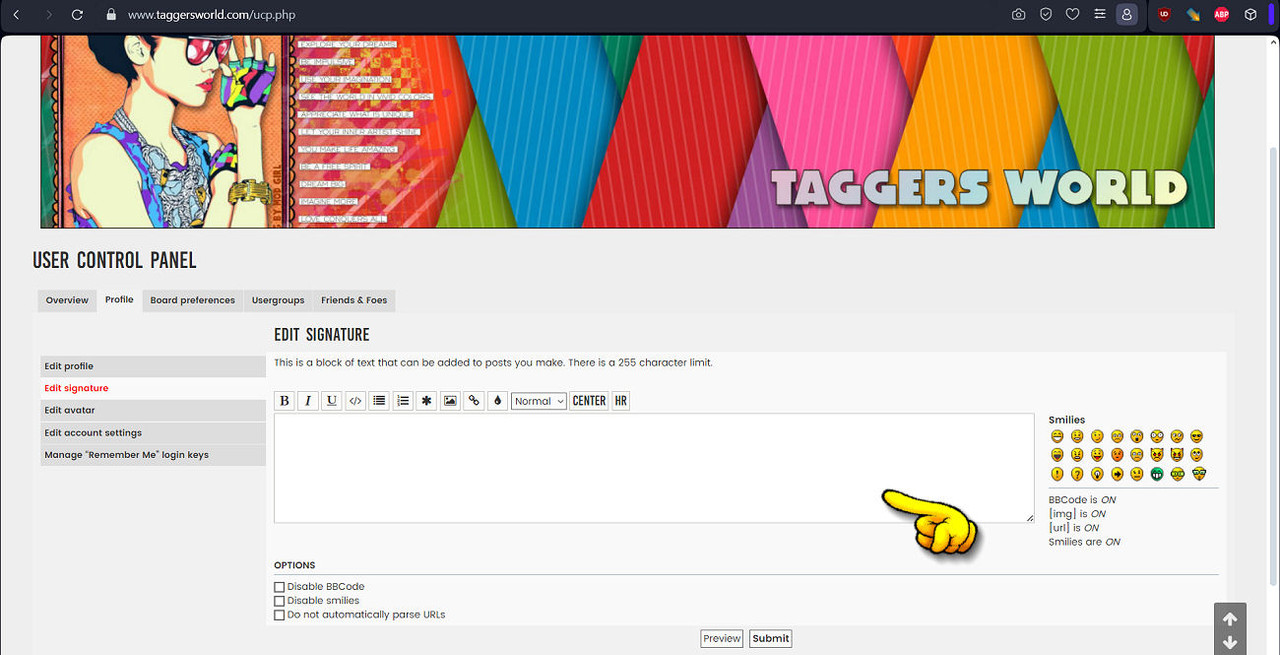This screenshot has height=655, width=1280.
Task: Click the browser address bar URL
Action: (x=212, y=15)
